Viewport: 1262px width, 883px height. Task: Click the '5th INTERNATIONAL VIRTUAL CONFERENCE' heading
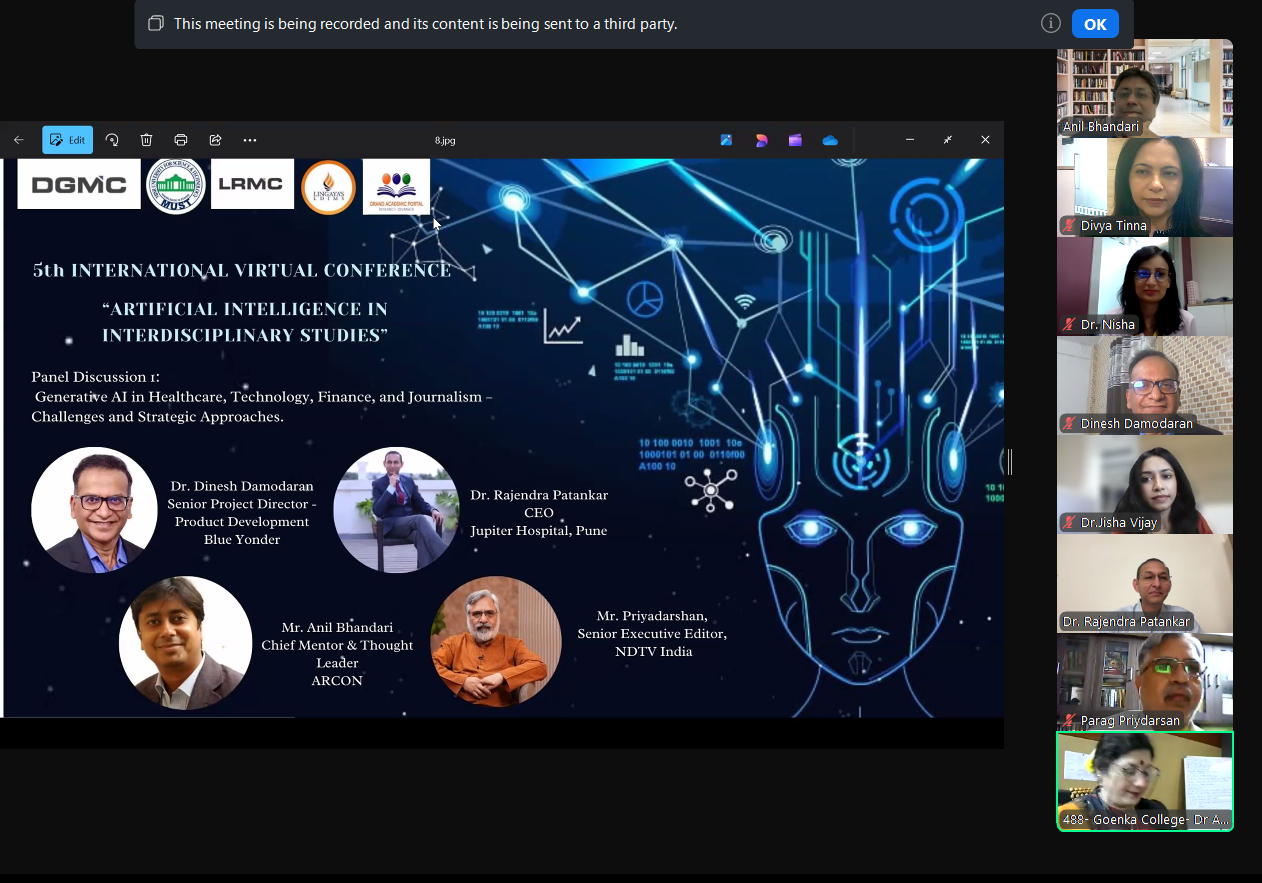pos(242,270)
